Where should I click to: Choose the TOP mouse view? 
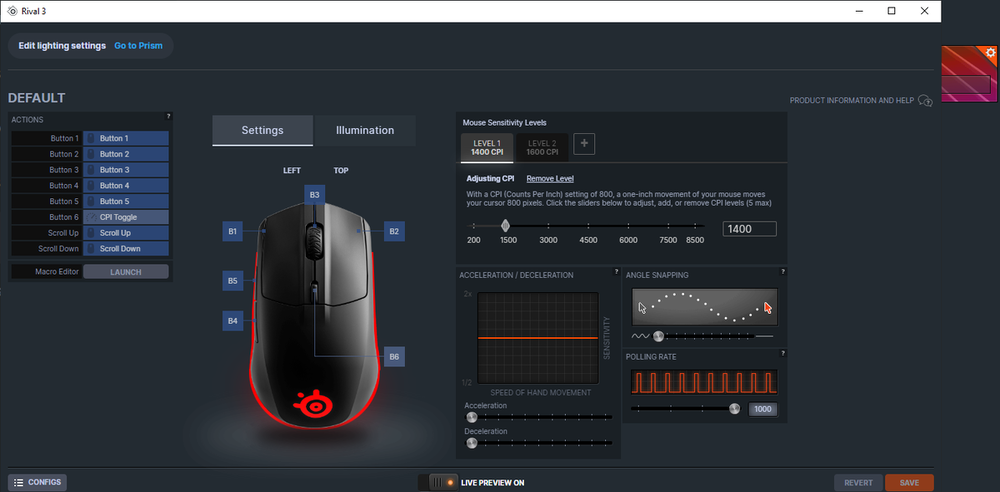(341, 170)
